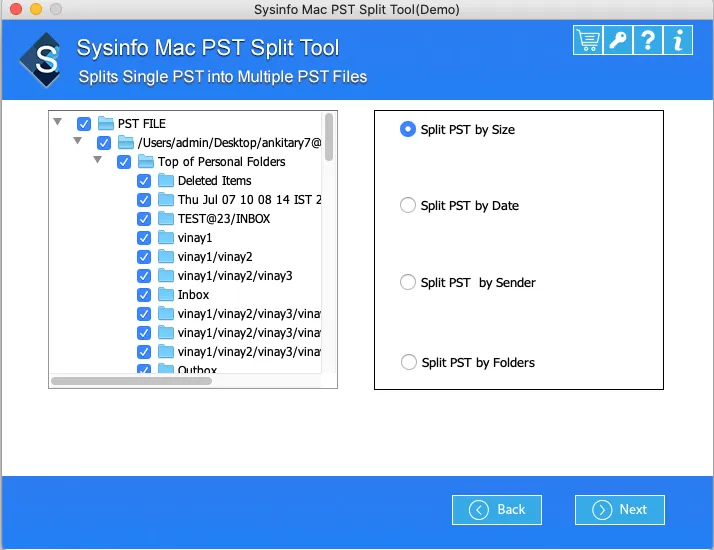The height and width of the screenshot is (550, 714).
Task: Click the Deleted Items folder icon
Action: 166,181
